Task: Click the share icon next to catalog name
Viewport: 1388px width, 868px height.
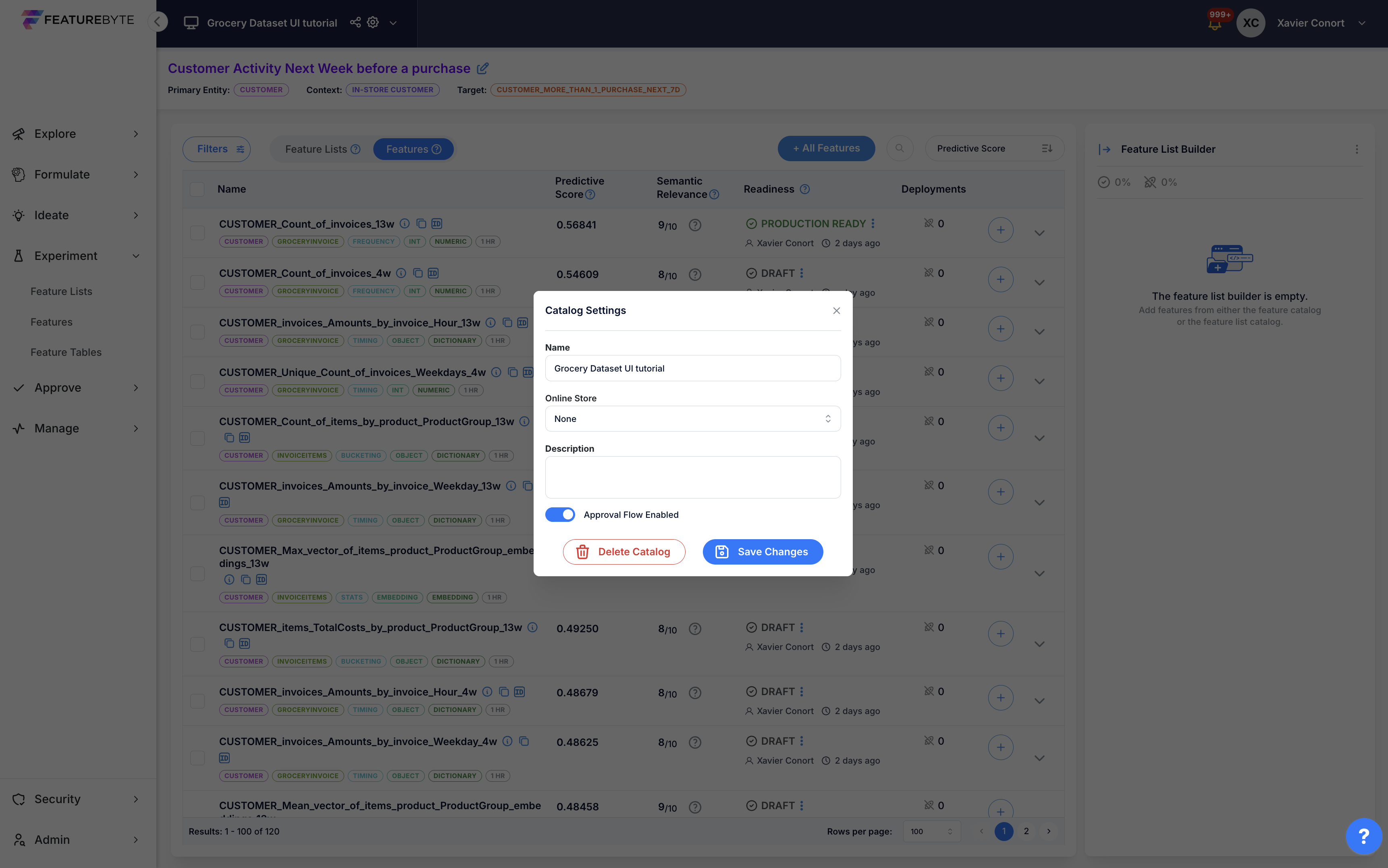Action: [355, 23]
